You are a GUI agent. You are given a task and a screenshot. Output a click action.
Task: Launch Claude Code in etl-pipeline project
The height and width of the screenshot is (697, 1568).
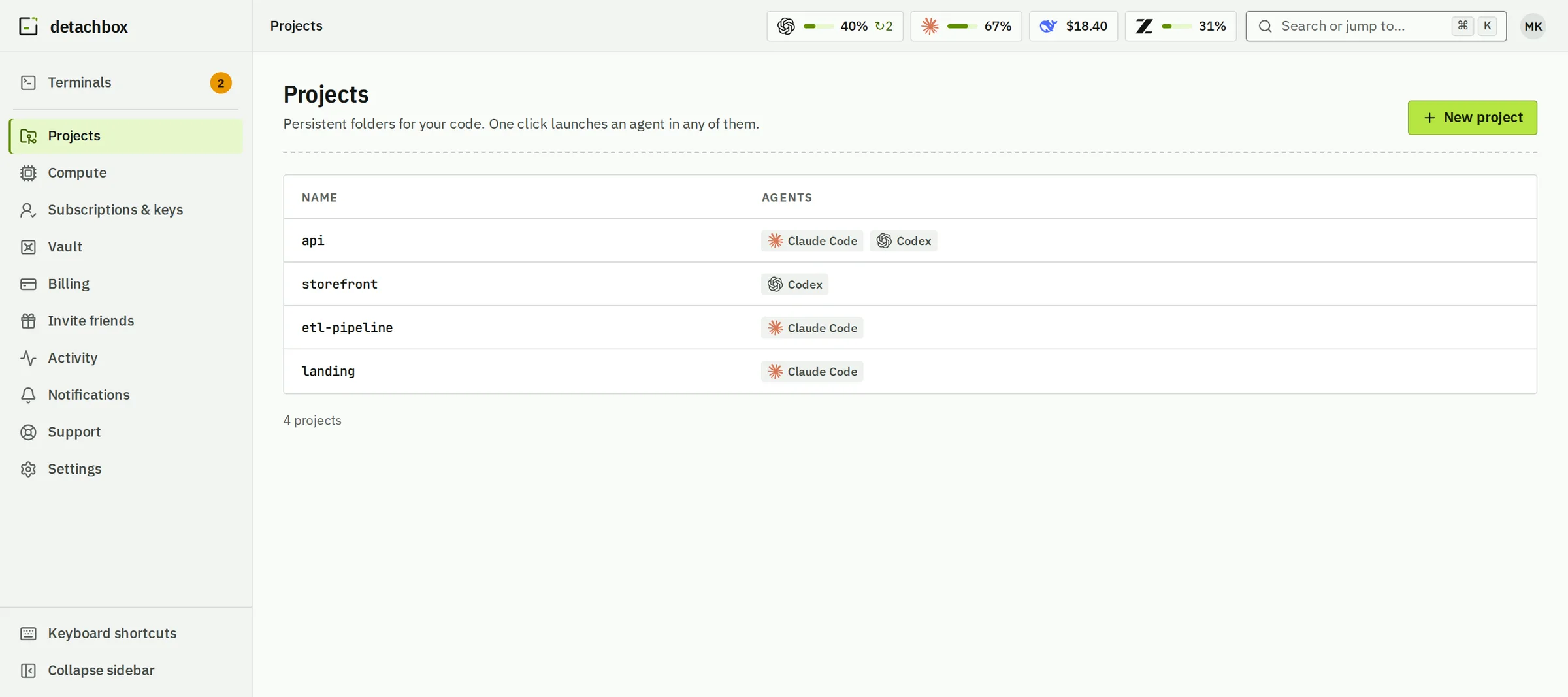tap(812, 328)
